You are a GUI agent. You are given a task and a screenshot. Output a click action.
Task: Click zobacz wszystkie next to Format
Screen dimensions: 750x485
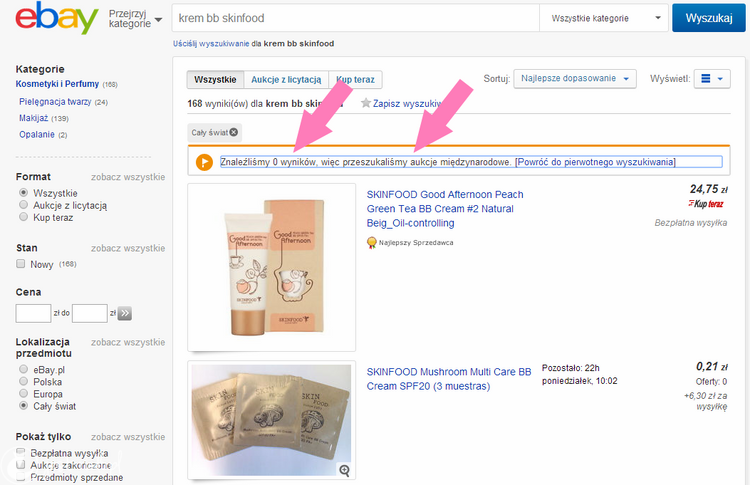[x=128, y=177]
